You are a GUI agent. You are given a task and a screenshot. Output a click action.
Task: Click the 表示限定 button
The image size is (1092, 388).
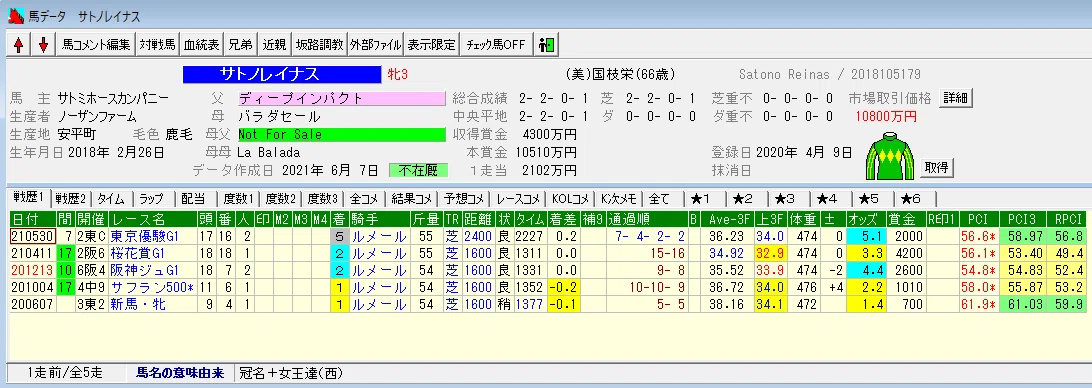coord(432,45)
